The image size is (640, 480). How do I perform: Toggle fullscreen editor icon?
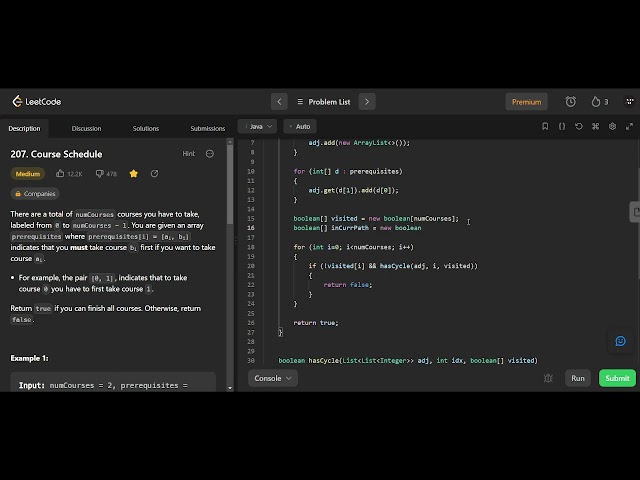click(629, 127)
